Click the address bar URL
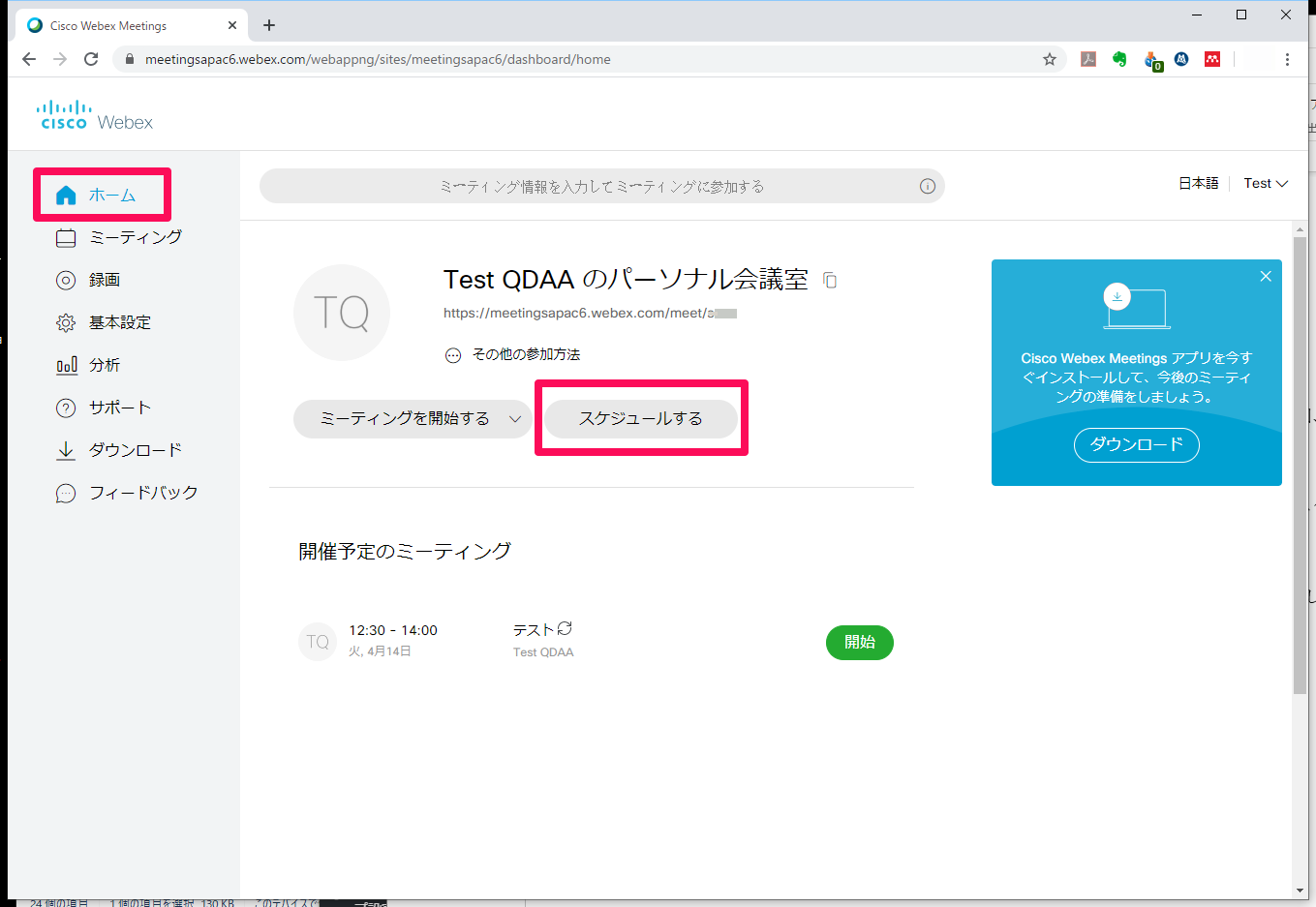 (x=378, y=59)
